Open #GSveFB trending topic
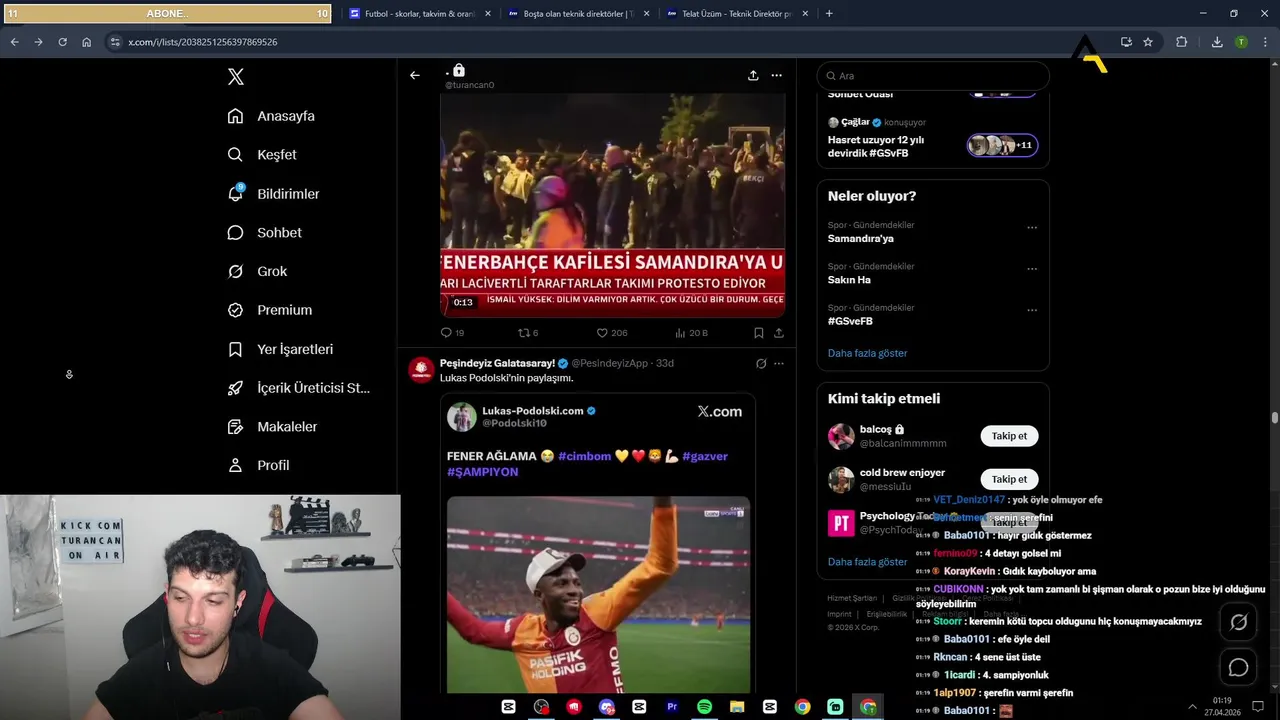 [x=850, y=321]
